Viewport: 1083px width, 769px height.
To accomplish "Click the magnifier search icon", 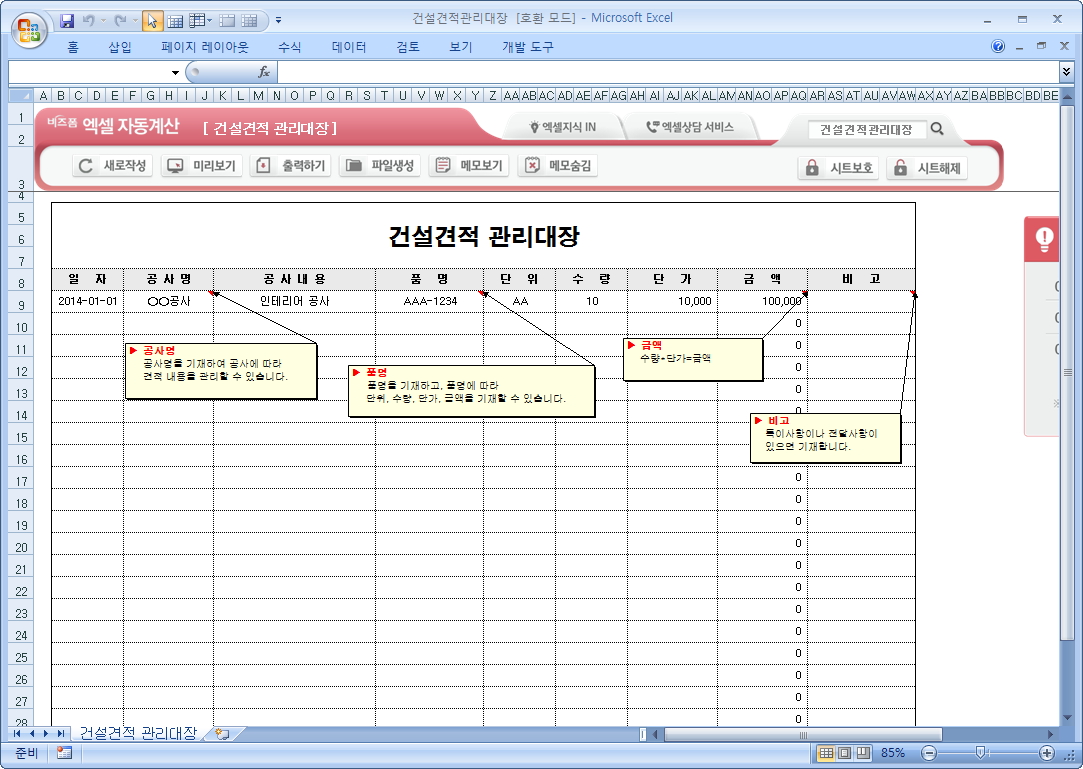I will pos(937,129).
